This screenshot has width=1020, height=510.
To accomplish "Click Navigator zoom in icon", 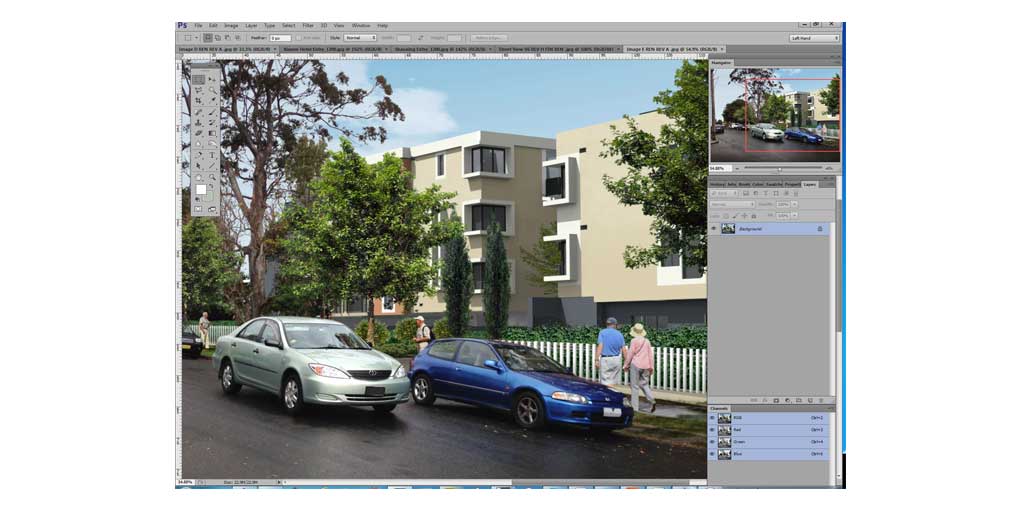I will click(829, 168).
